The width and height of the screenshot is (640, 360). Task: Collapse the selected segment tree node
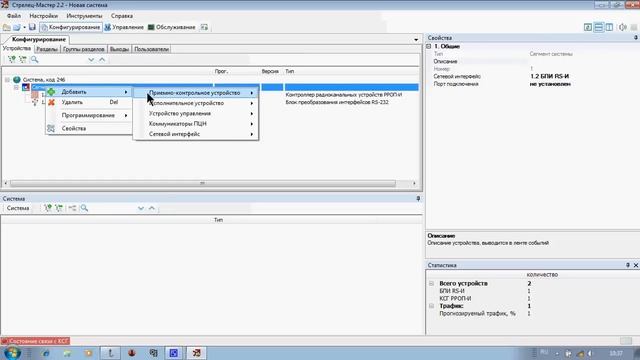(x=16, y=87)
